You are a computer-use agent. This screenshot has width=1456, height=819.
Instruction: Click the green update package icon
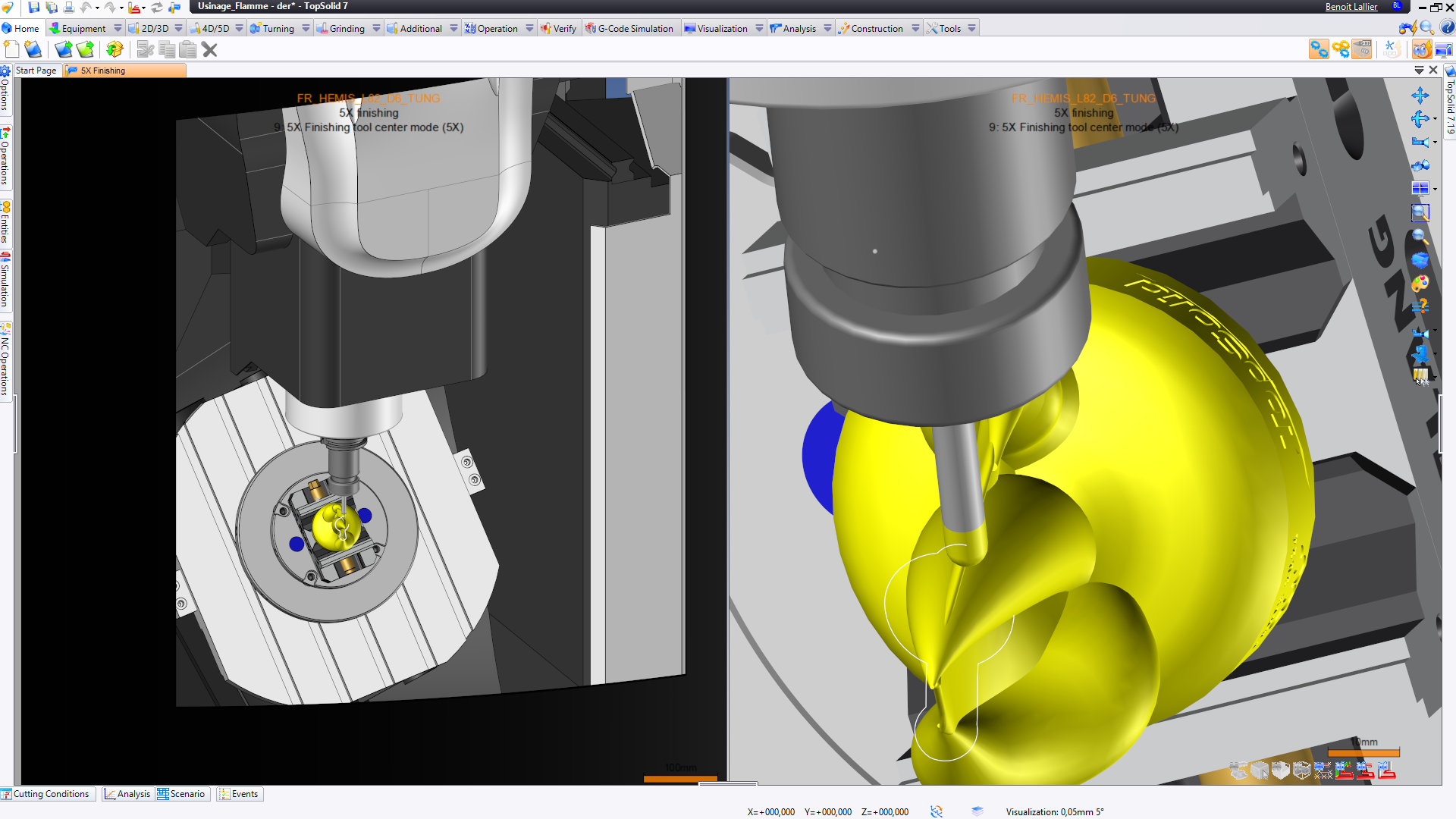pyautogui.click(x=115, y=49)
